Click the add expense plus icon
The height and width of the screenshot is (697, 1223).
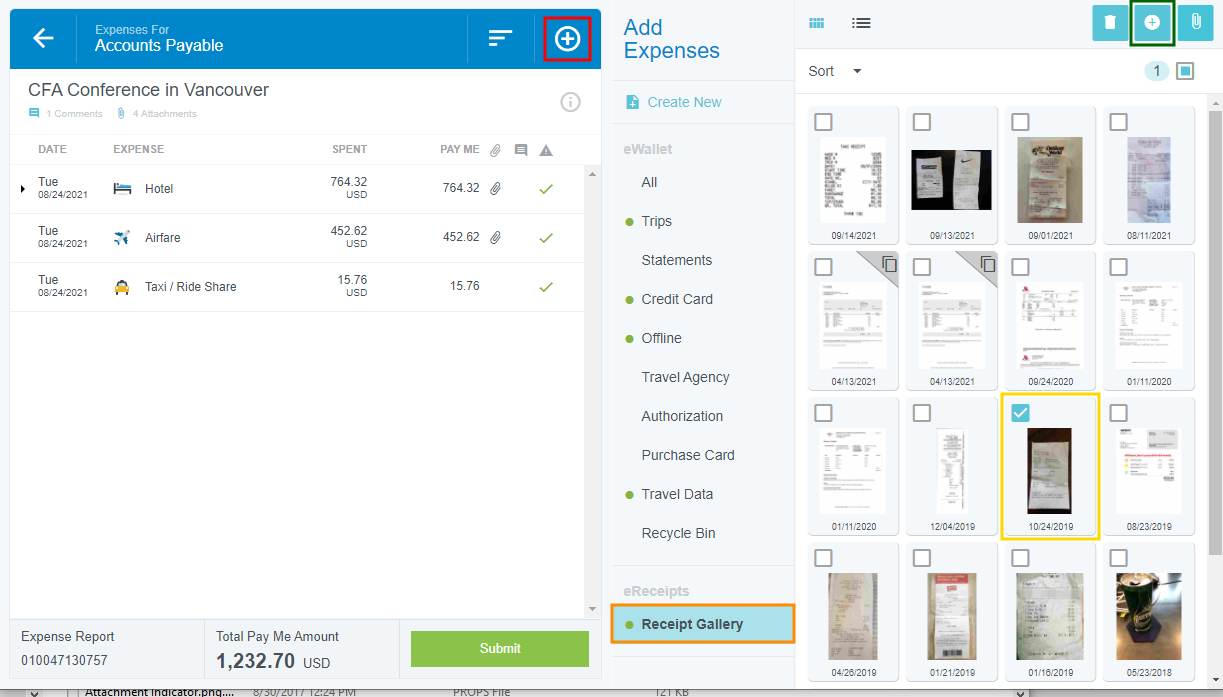tap(567, 38)
